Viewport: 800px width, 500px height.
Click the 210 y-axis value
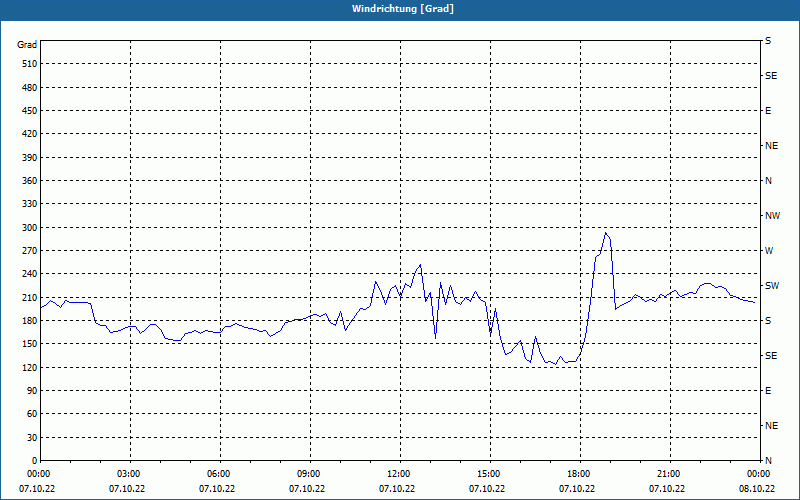[x=30, y=297]
